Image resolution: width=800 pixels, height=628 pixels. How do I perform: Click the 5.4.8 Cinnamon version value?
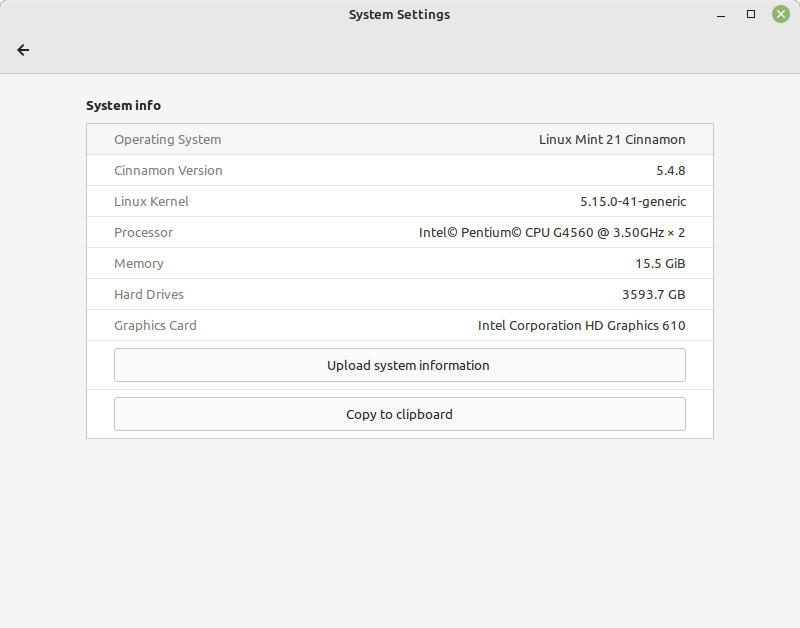pos(671,170)
